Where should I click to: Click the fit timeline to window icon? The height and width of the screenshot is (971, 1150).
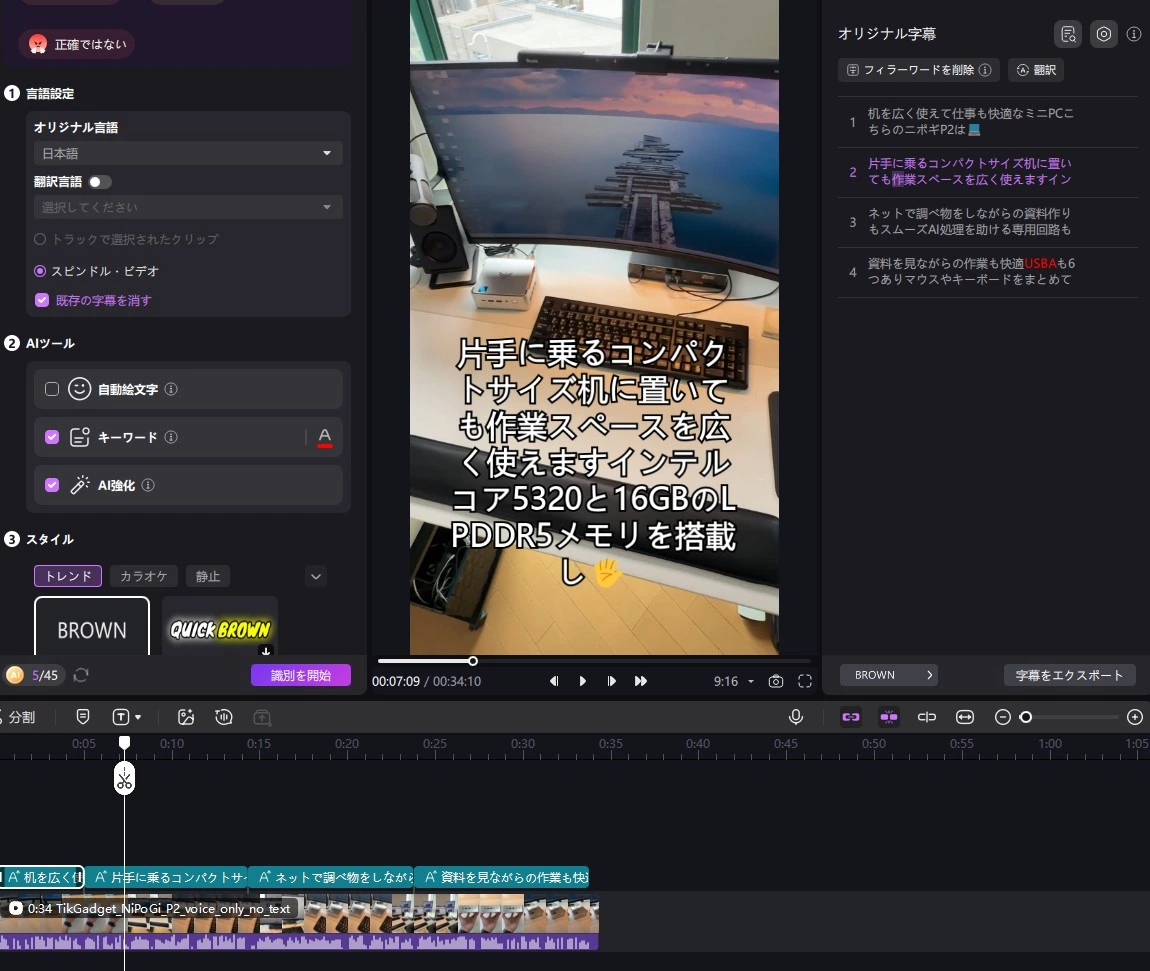[x=964, y=717]
